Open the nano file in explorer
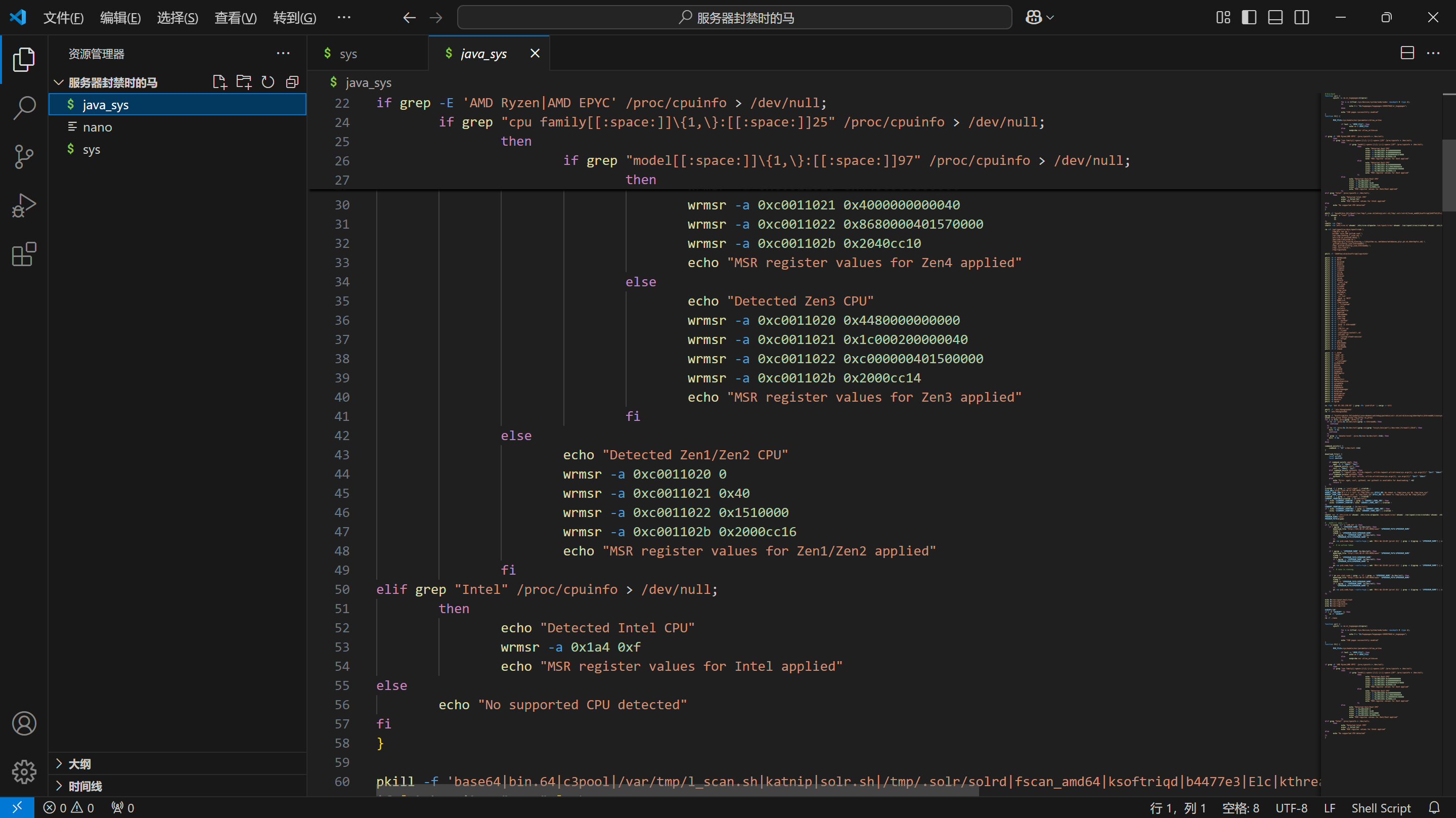The width and height of the screenshot is (1456, 818). [97, 127]
